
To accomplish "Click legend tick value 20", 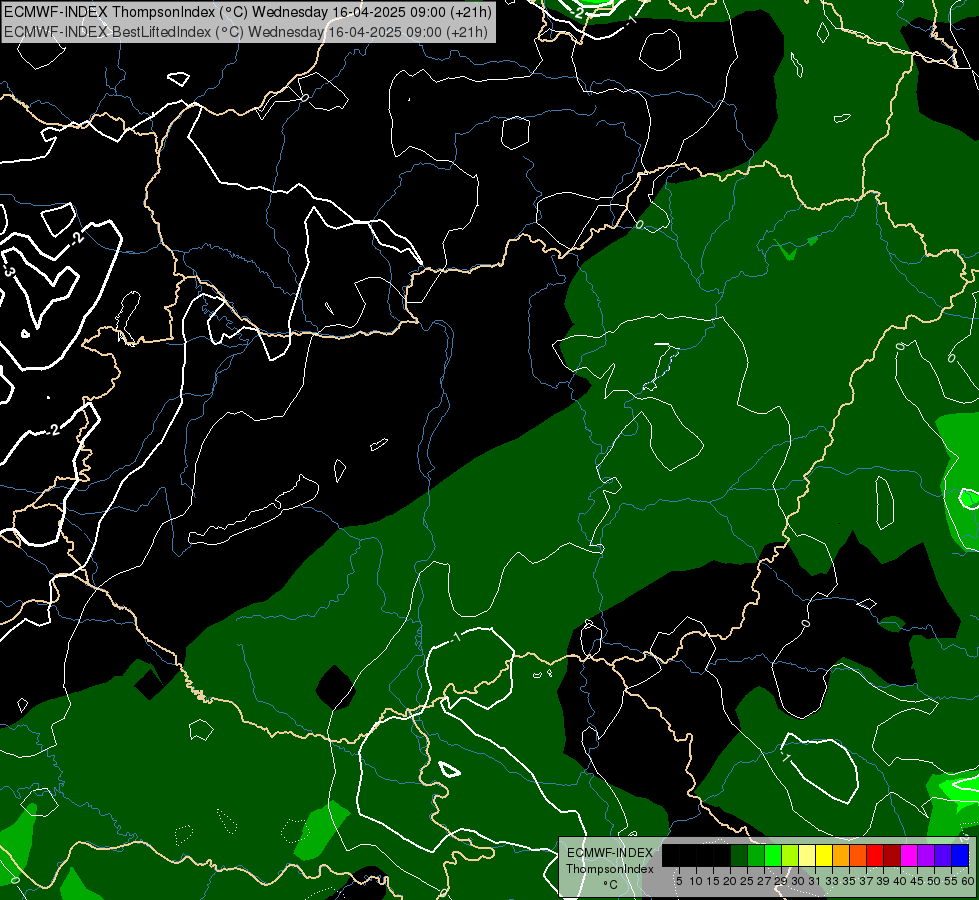I will pos(731,881).
